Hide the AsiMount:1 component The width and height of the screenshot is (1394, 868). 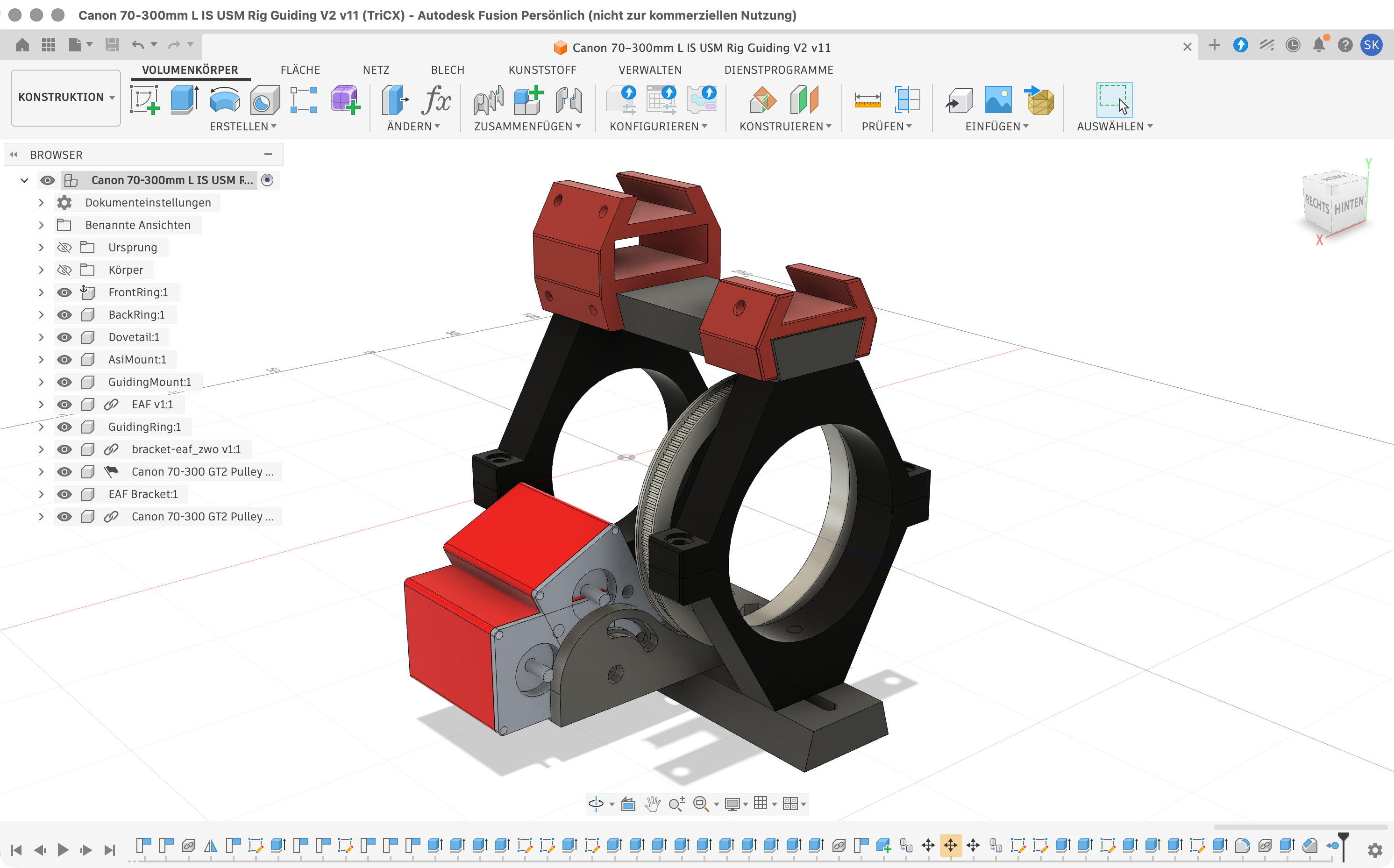click(64, 359)
